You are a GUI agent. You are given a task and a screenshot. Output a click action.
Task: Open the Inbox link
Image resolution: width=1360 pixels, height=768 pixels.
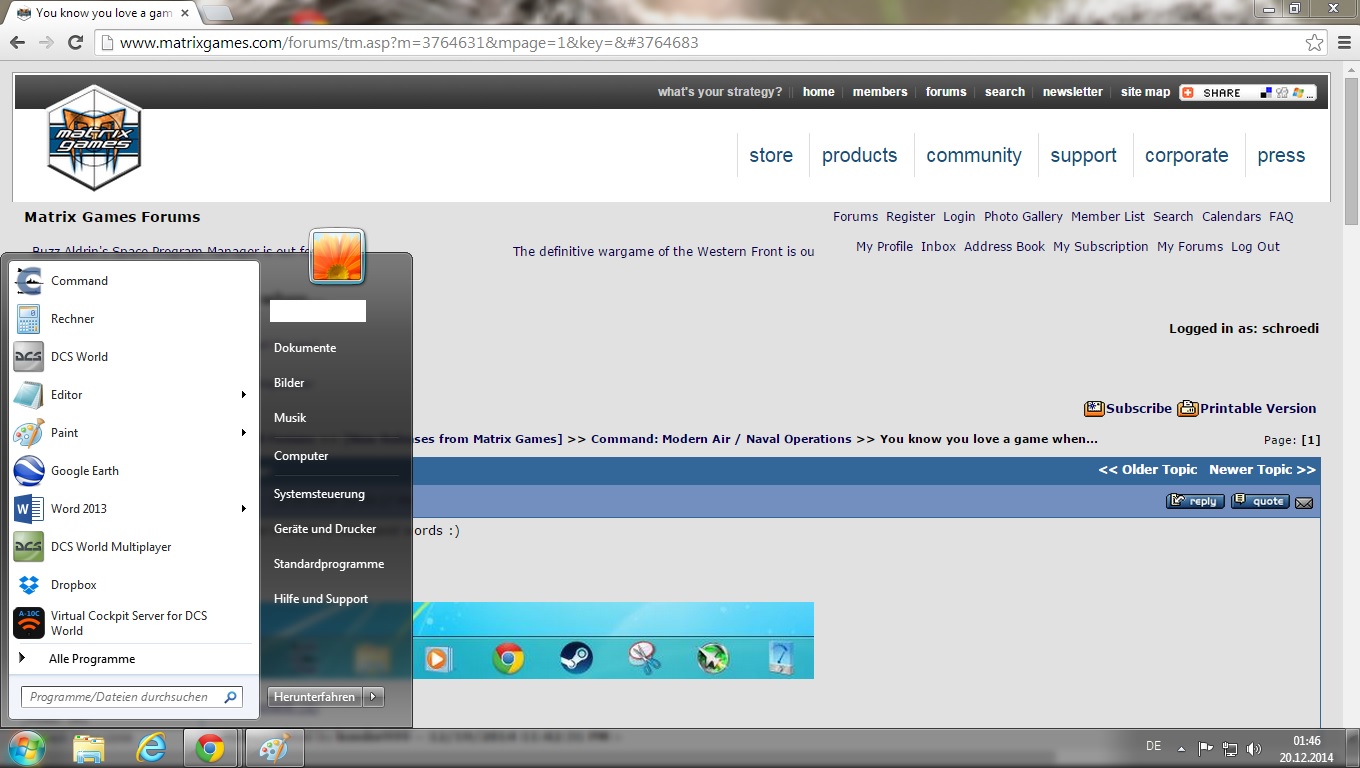[938, 246]
